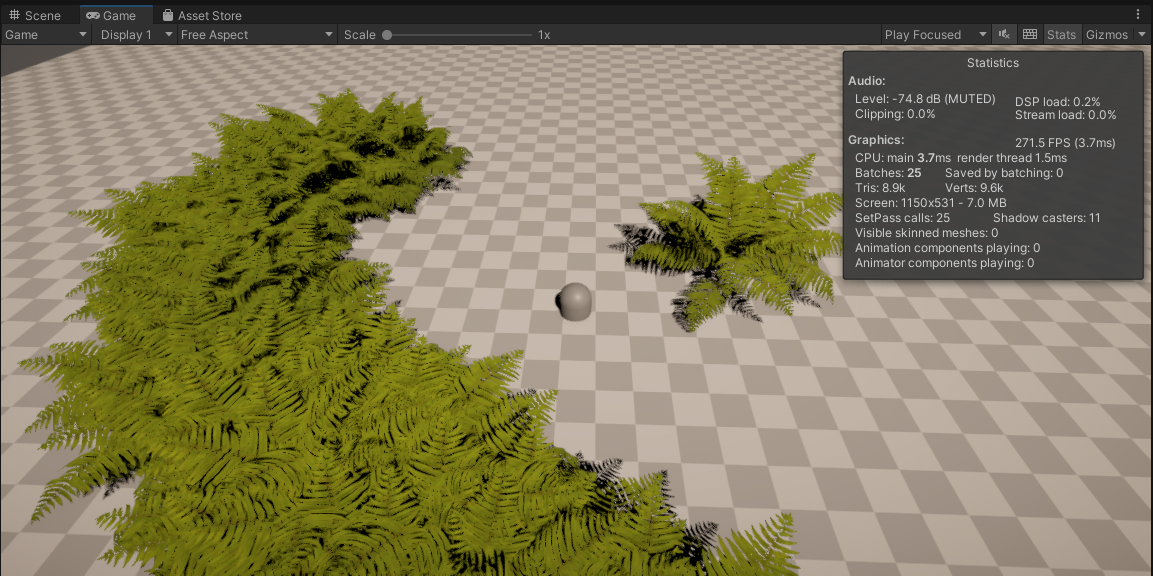
Task: Click the Saved by batching: 0 text
Action: 1004,173
